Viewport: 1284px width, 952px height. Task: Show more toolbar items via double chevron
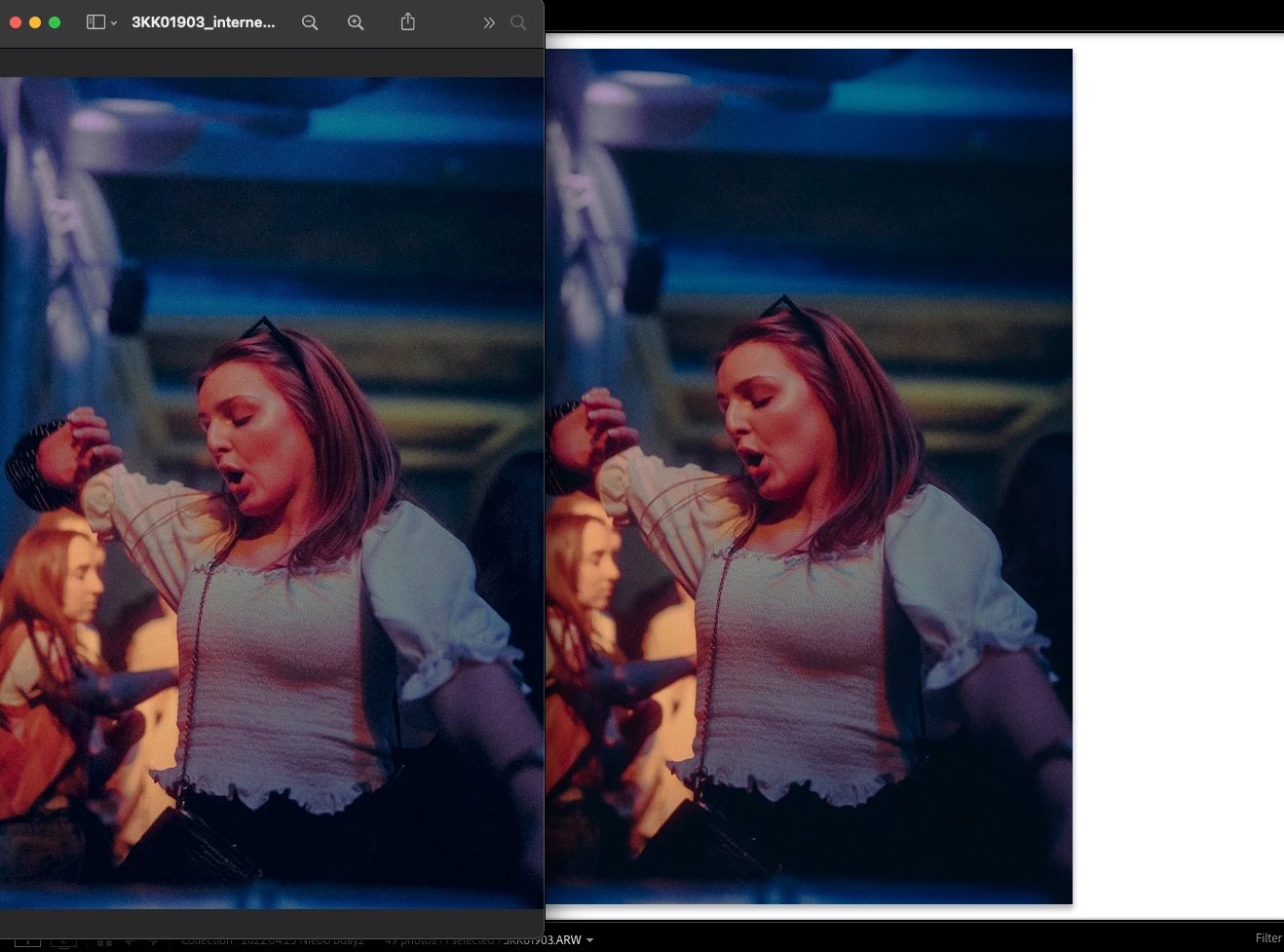[x=489, y=22]
